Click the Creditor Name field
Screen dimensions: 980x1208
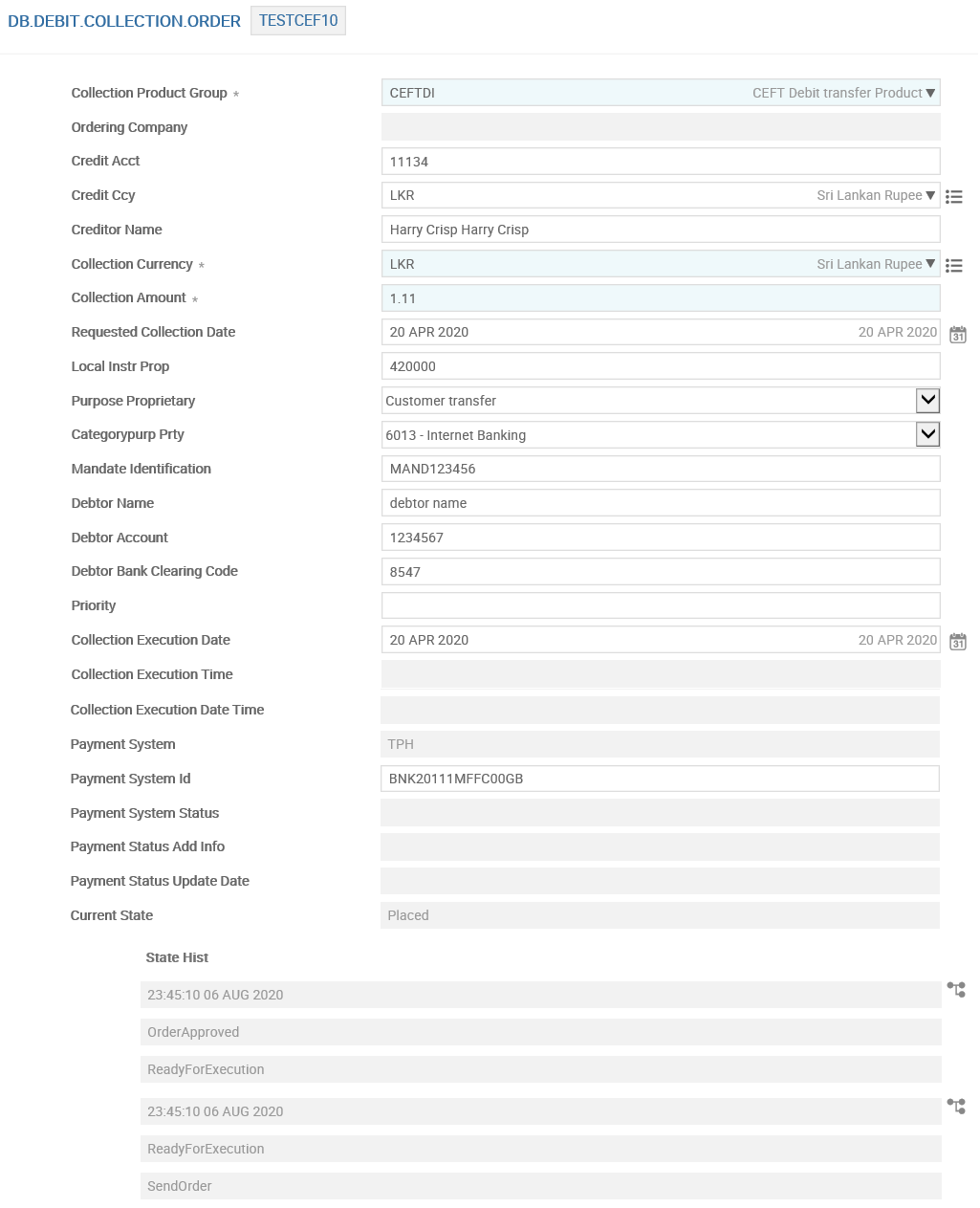[660, 230]
